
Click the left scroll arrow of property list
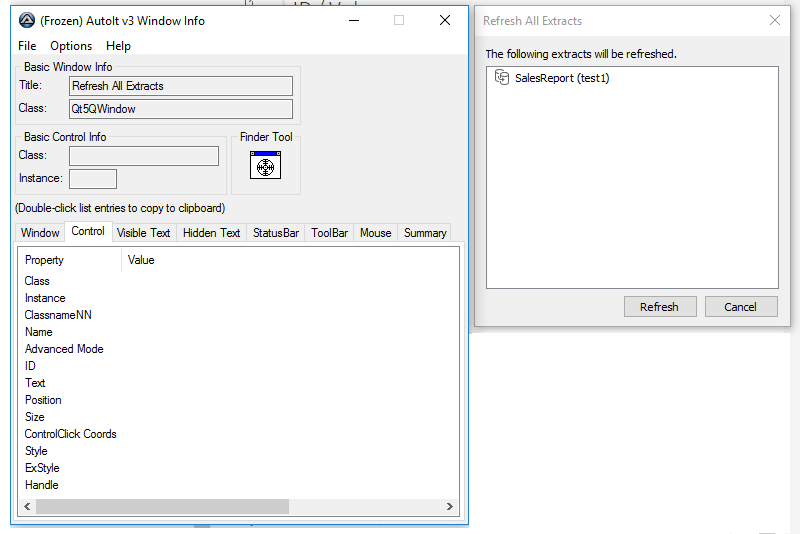(x=27, y=506)
